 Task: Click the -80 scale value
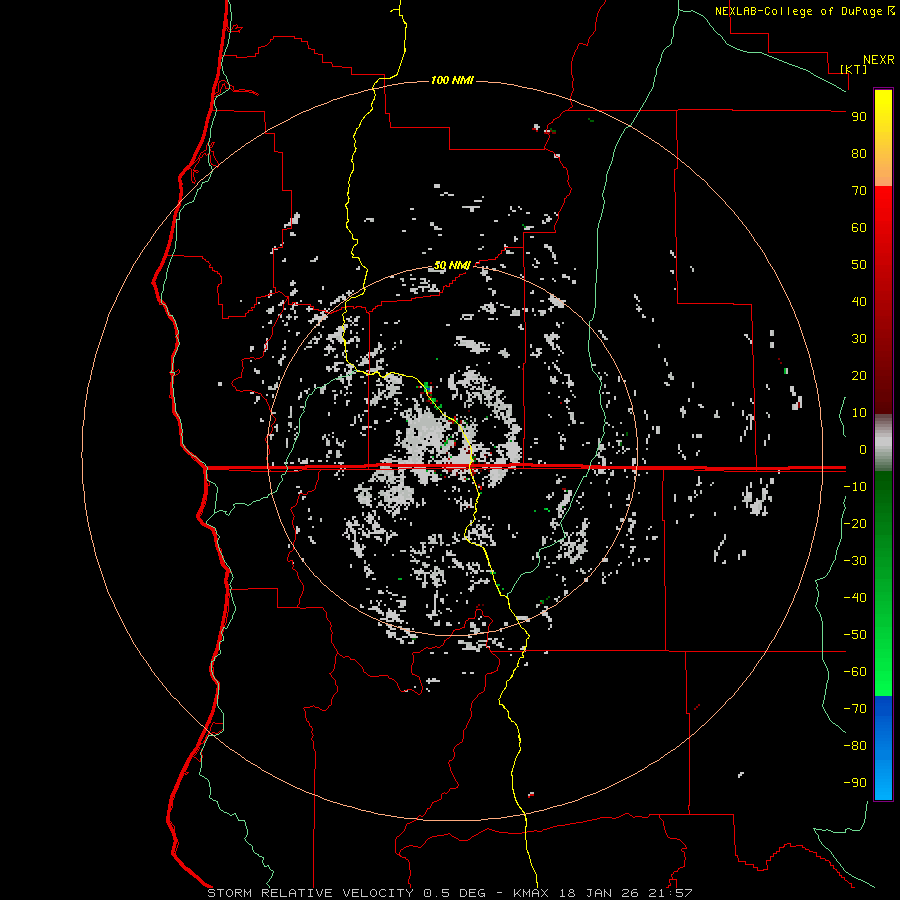tap(855, 746)
